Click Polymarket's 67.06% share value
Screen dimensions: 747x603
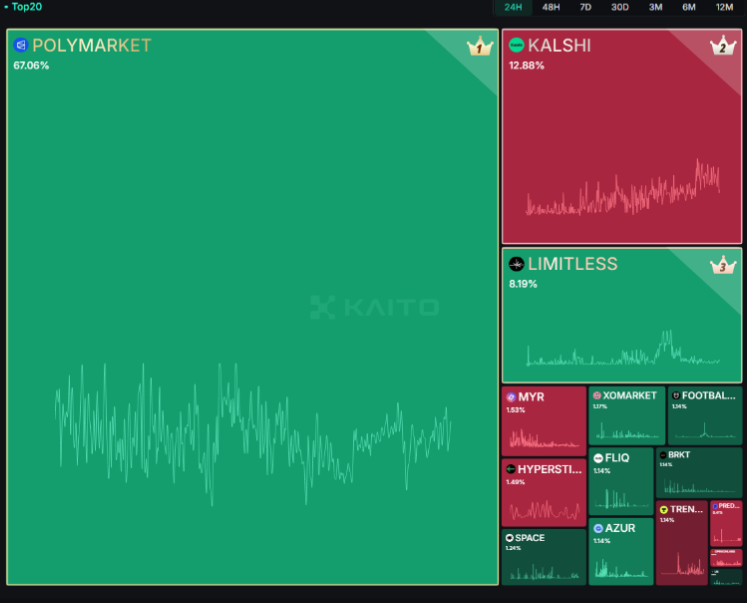[31, 66]
